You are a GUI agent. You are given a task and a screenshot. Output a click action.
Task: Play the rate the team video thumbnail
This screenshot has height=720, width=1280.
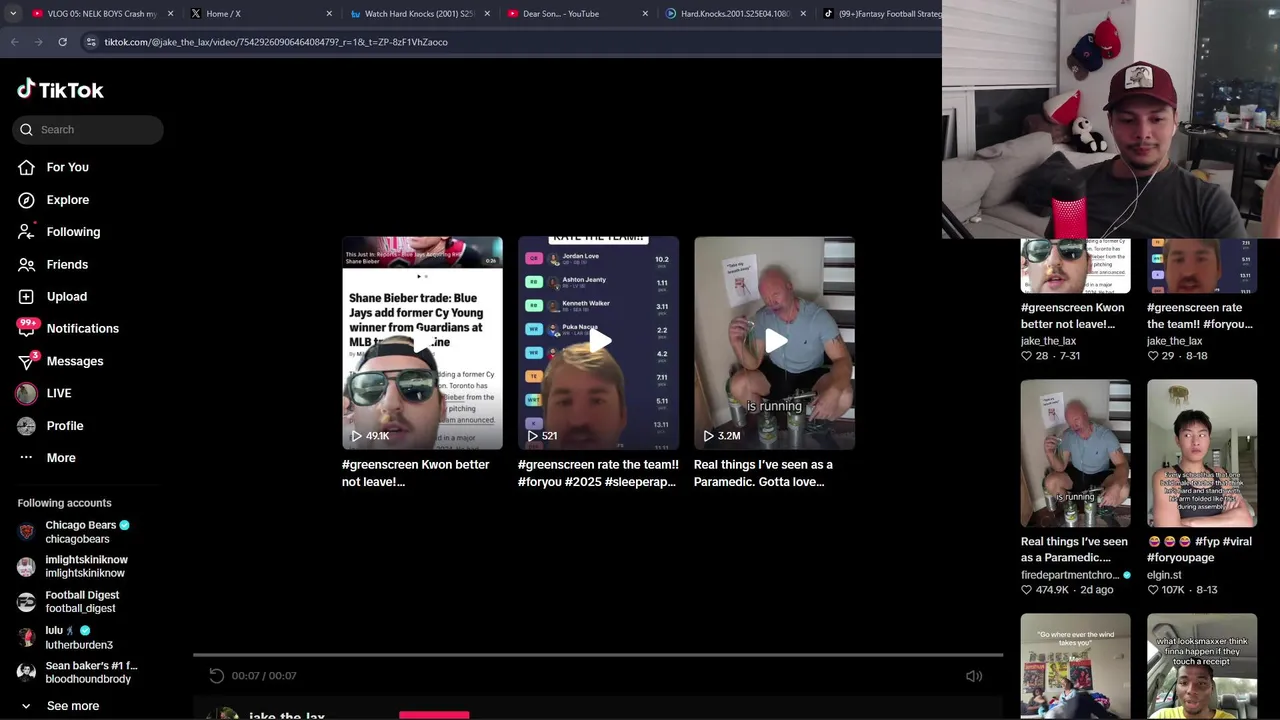click(x=598, y=343)
